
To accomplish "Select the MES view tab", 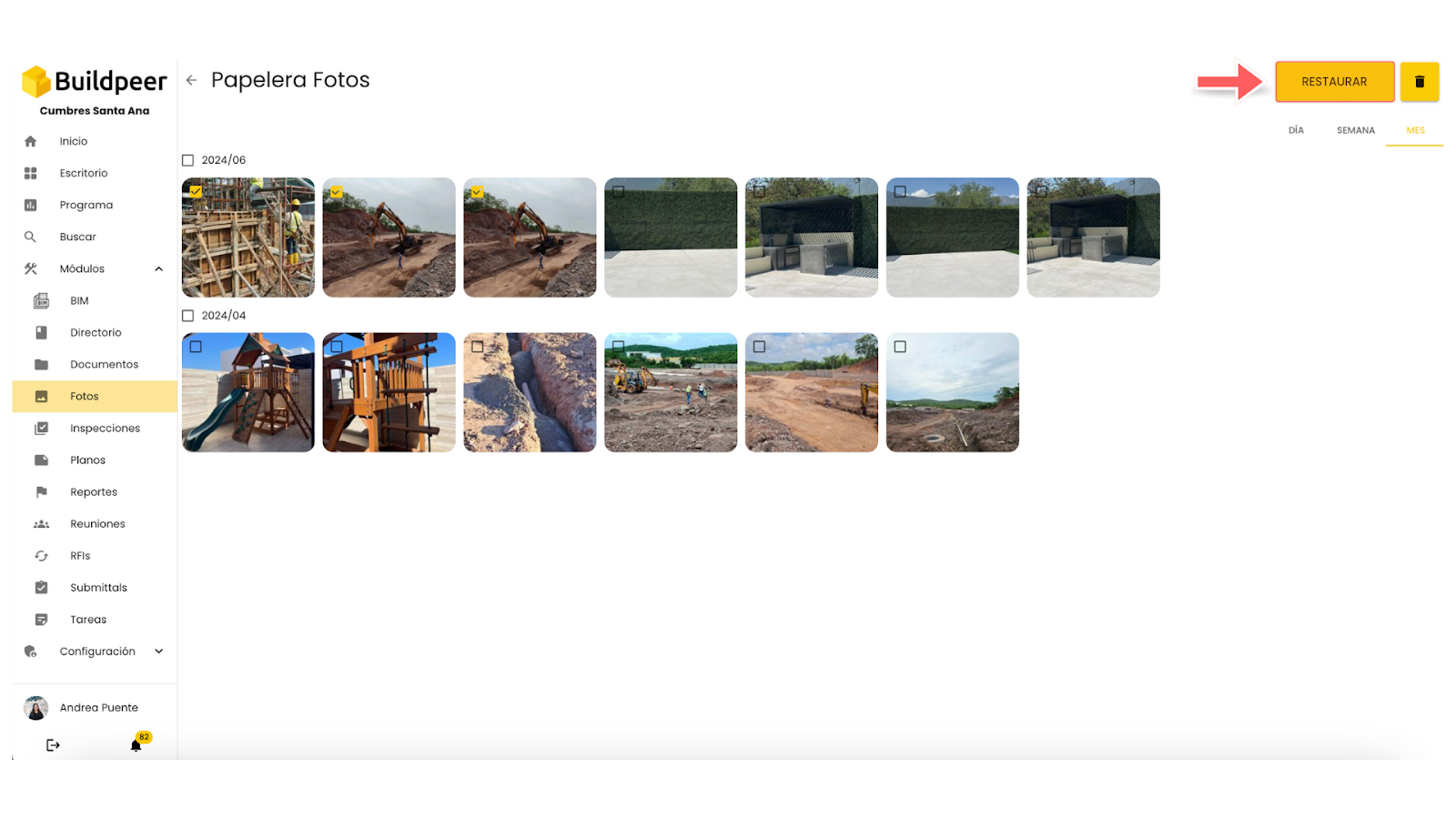I will [1415, 130].
